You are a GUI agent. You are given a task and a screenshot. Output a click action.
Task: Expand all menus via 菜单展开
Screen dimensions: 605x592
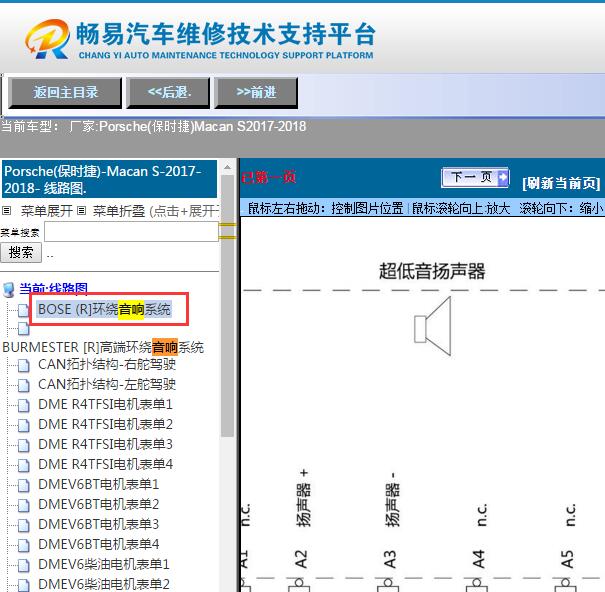coord(46,211)
